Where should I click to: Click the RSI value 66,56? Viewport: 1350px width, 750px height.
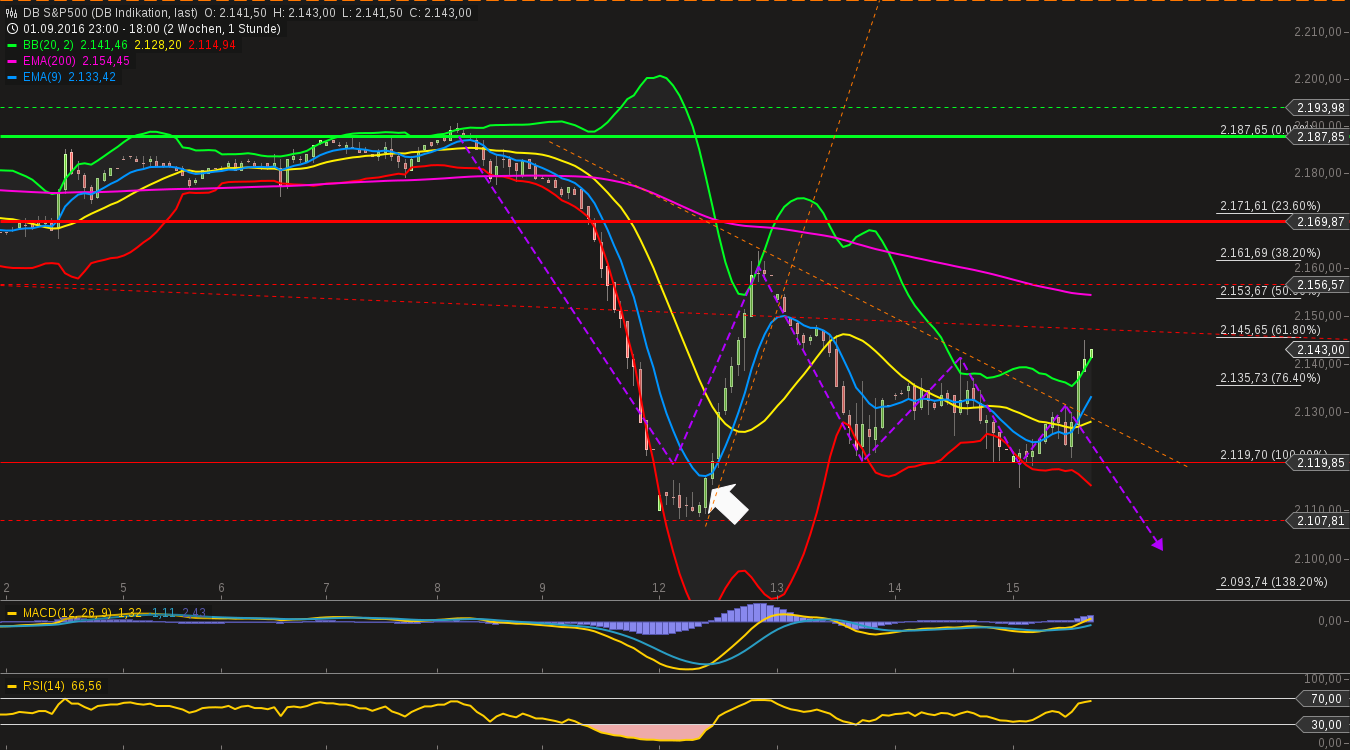coord(87,686)
